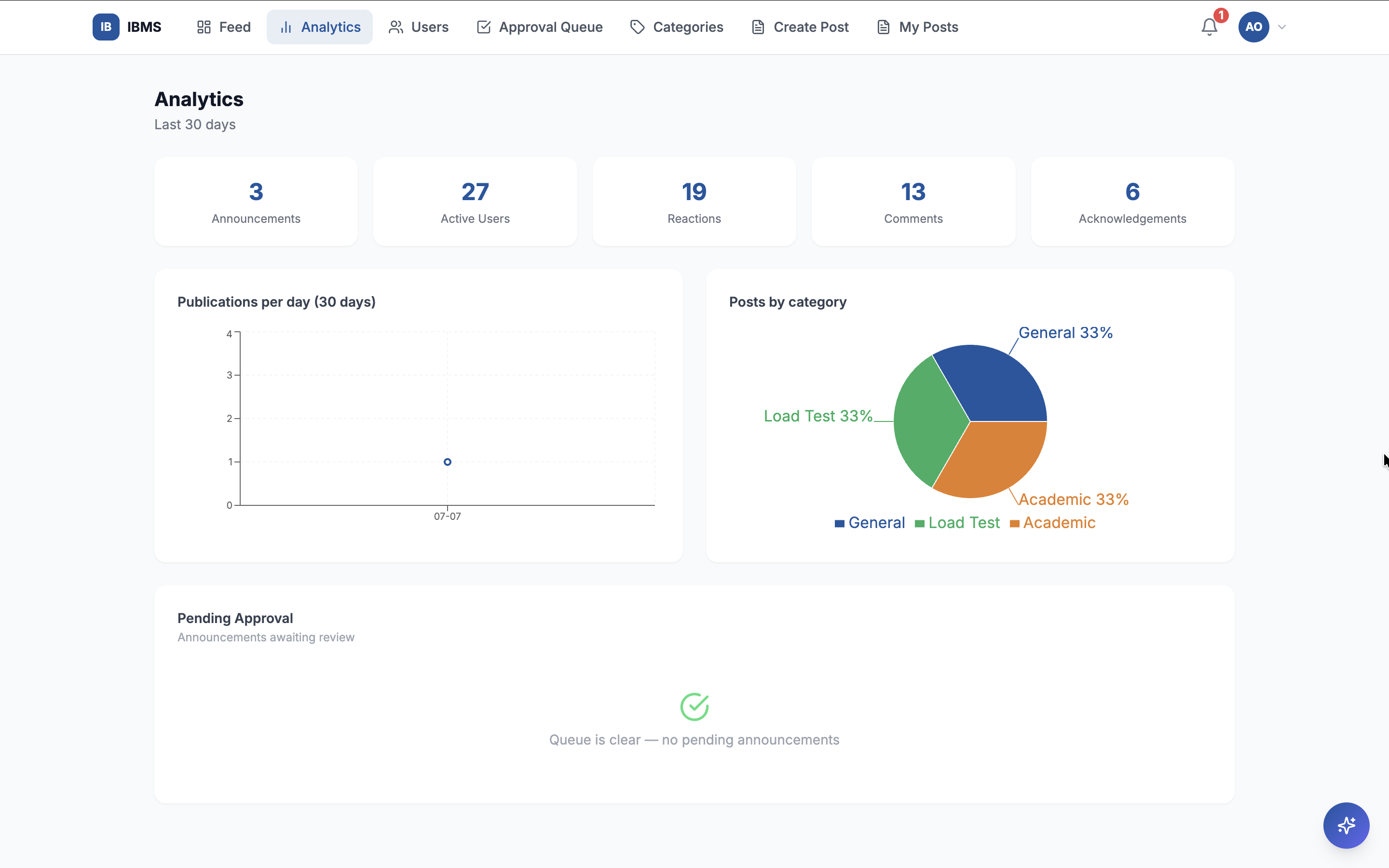Open the Users tab label
This screenshot has width=1389, height=868.
coord(430,27)
